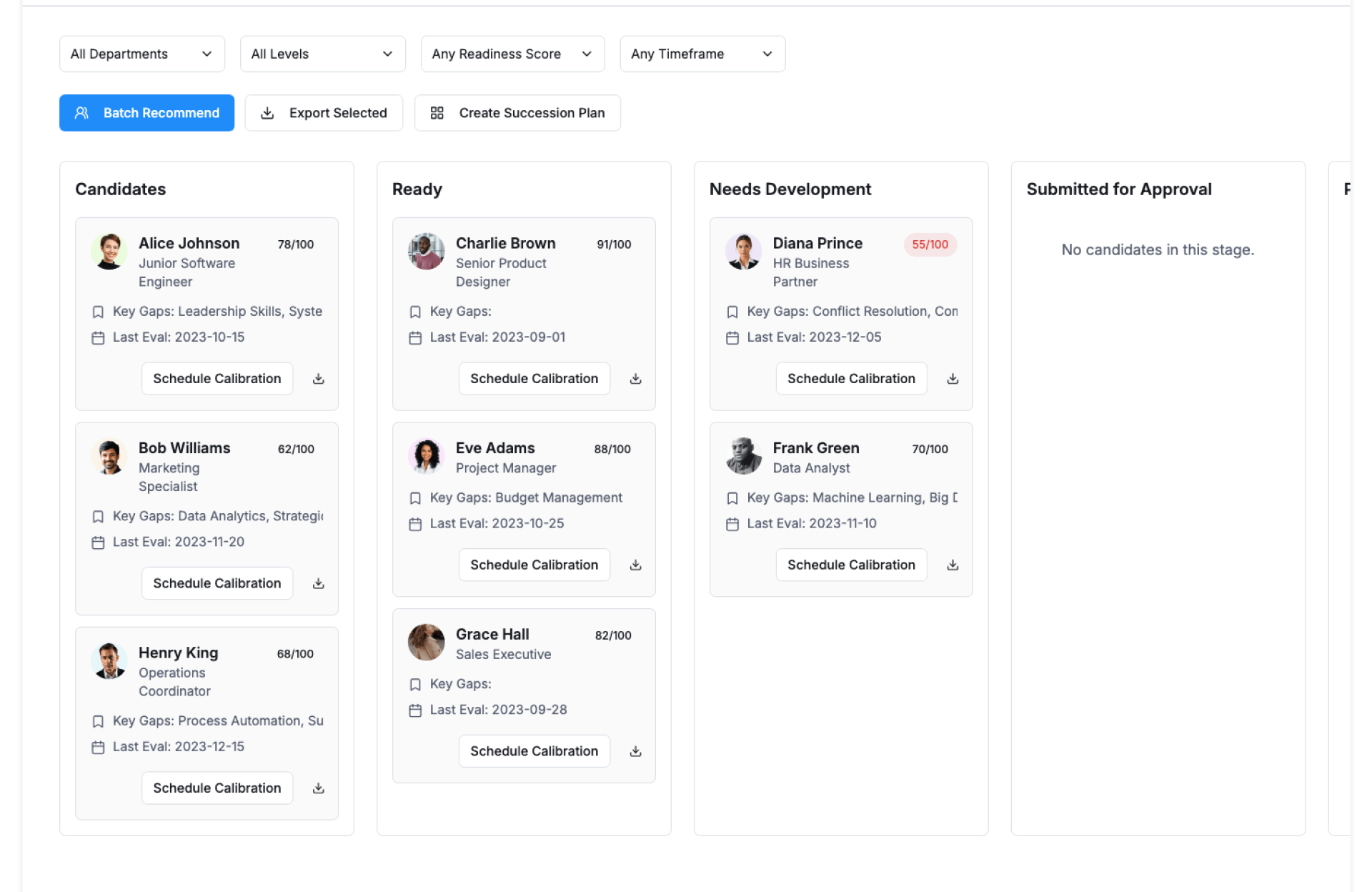Viewport: 1372px width, 892px height.
Task: Click download icon on Diana Prince's card
Action: tap(953, 379)
